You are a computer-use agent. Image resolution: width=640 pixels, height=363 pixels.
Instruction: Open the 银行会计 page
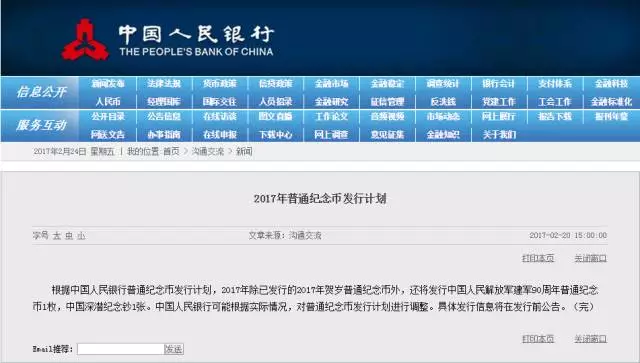499,84
